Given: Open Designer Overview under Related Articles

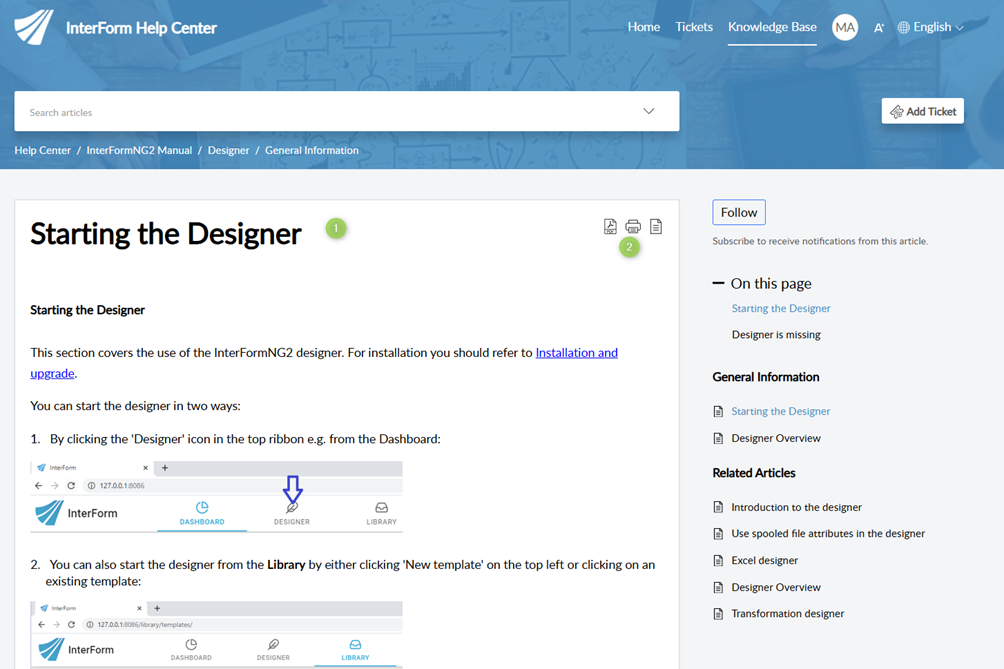Looking at the screenshot, I should click(x=776, y=588).
